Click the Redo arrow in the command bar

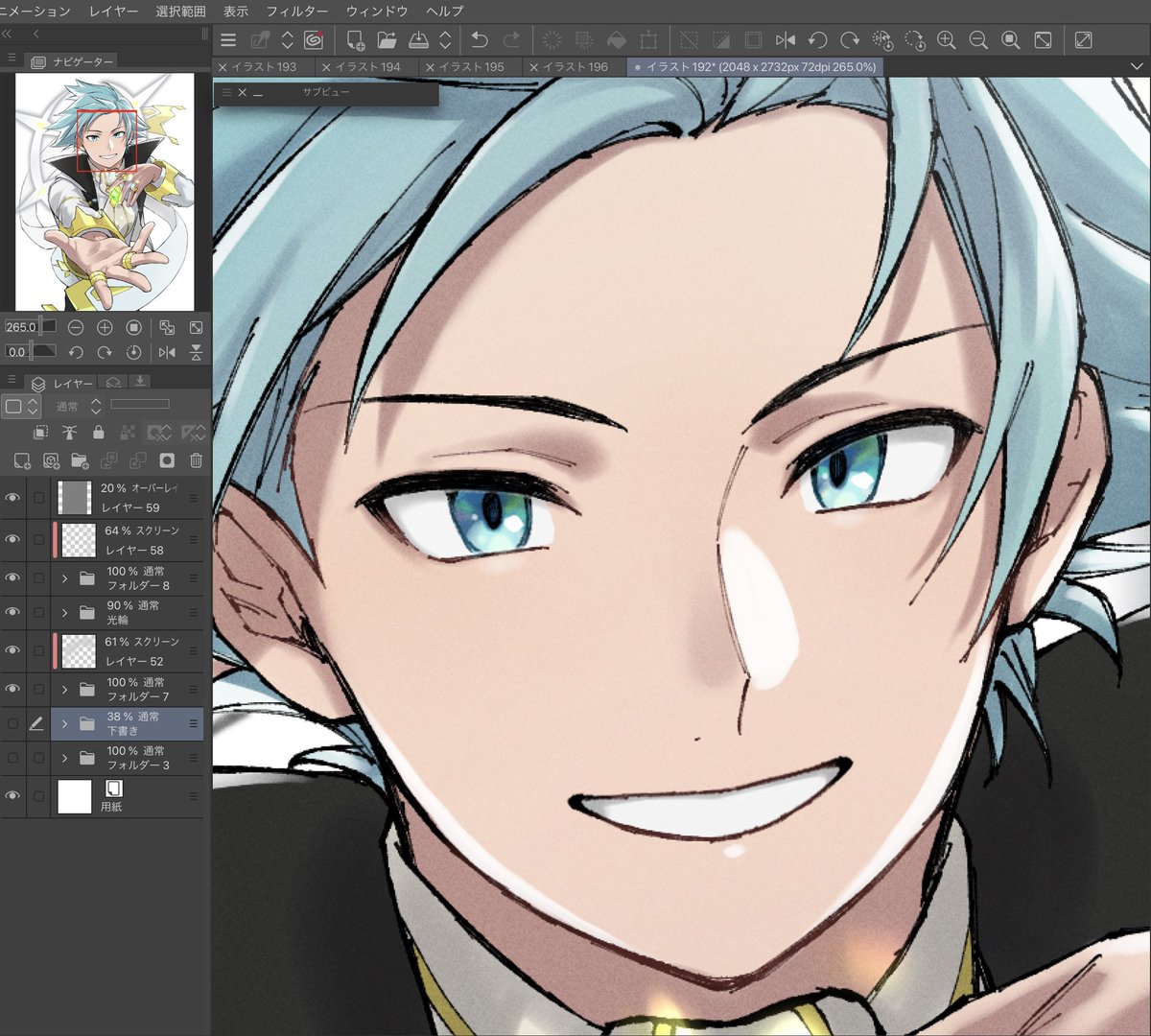point(511,40)
